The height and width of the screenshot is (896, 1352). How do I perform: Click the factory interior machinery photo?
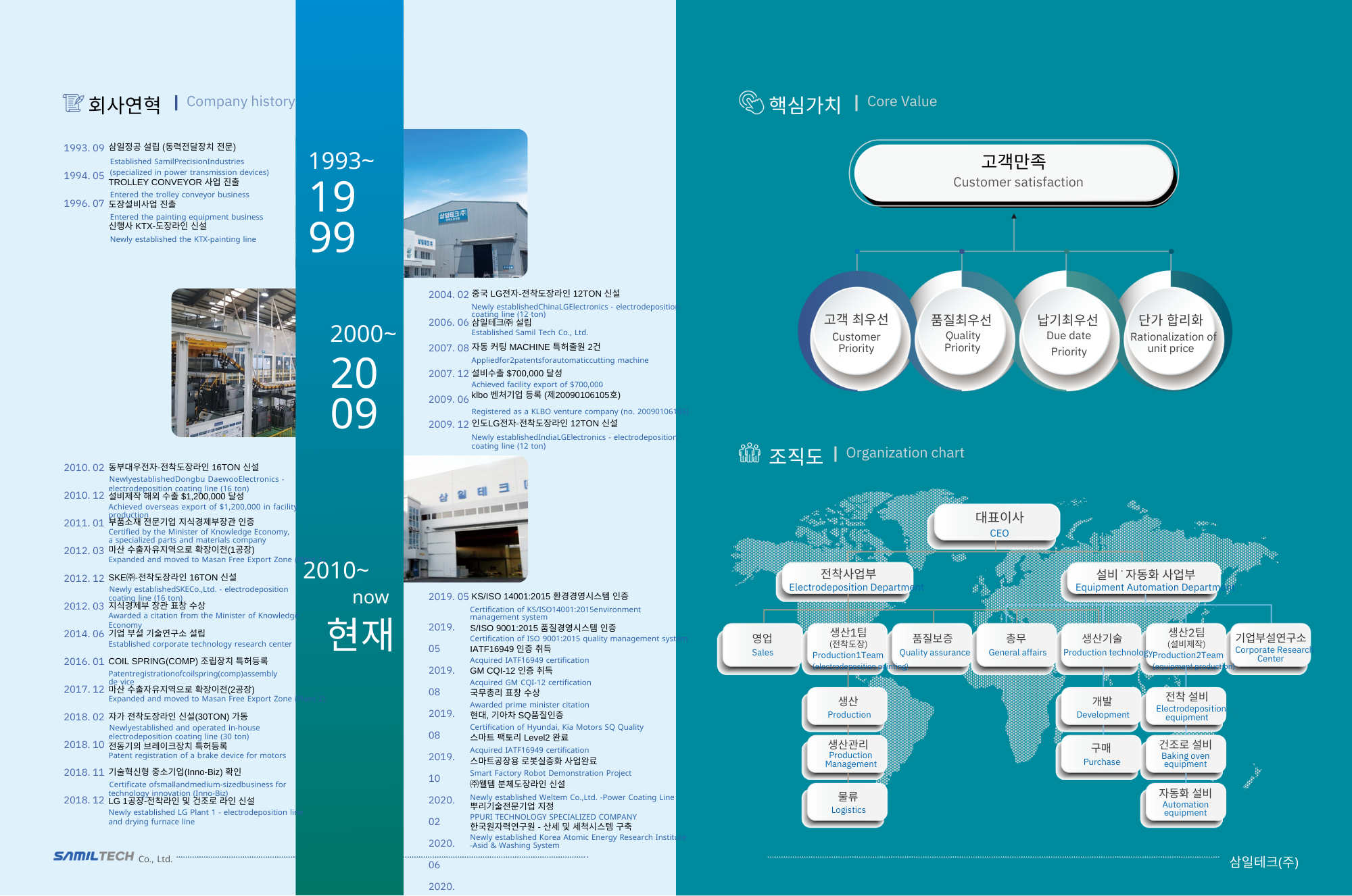click(x=233, y=363)
